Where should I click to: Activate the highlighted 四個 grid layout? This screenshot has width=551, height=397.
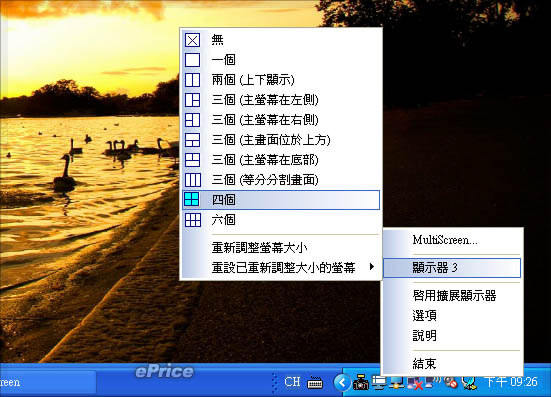[281, 200]
